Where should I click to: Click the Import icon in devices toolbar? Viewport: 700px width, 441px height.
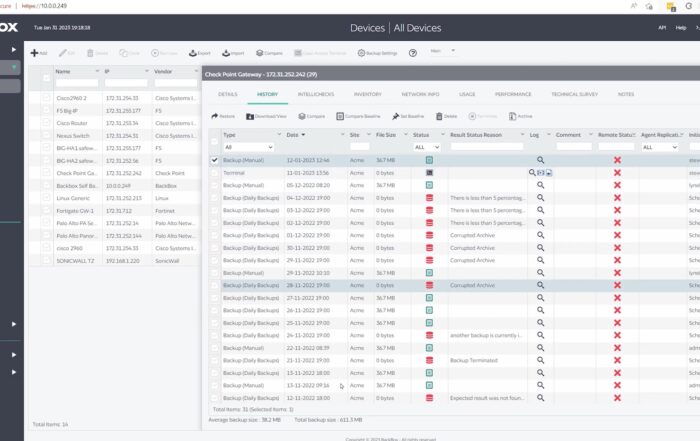coord(226,53)
